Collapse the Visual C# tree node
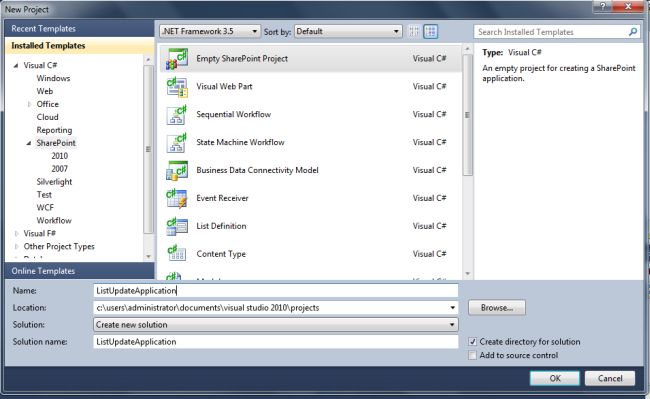This screenshot has height=399, width=650. coord(16,65)
